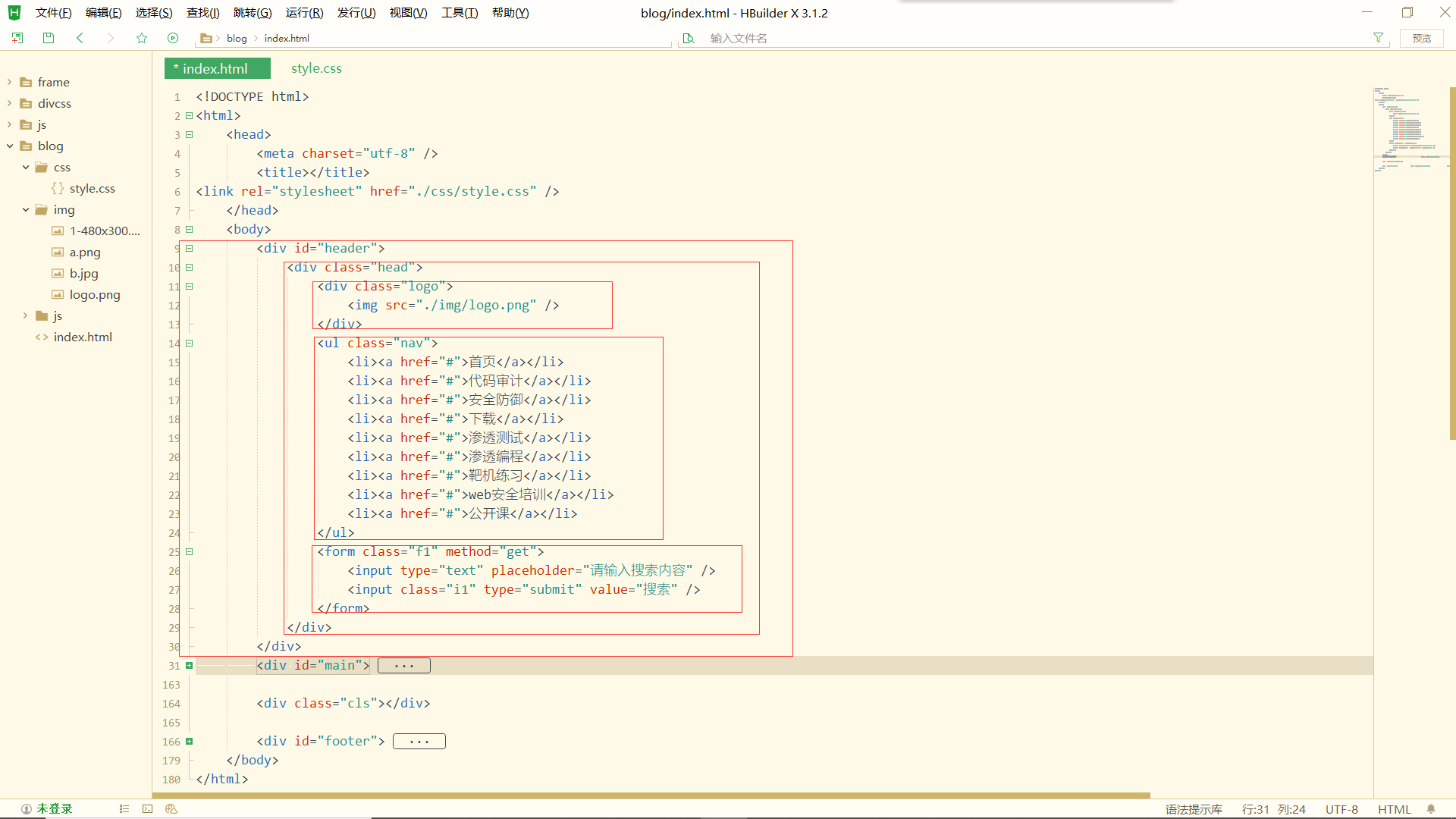The height and width of the screenshot is (819, 1456).
Task: Open the 运行(R) menu
Action: 304,13
